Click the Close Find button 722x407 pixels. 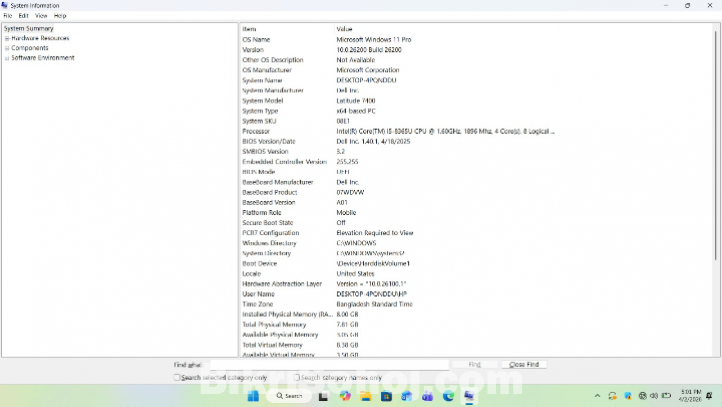click(x=524, y=365)
